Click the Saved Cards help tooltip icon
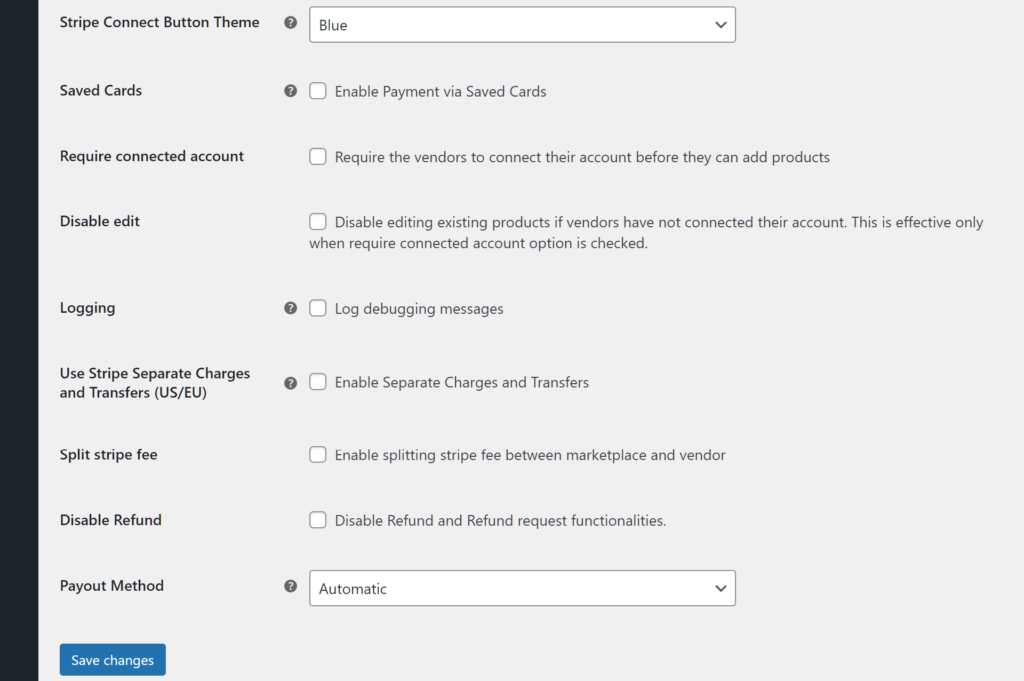Viewport: 1024px width, 681px height. coord(290,91)
